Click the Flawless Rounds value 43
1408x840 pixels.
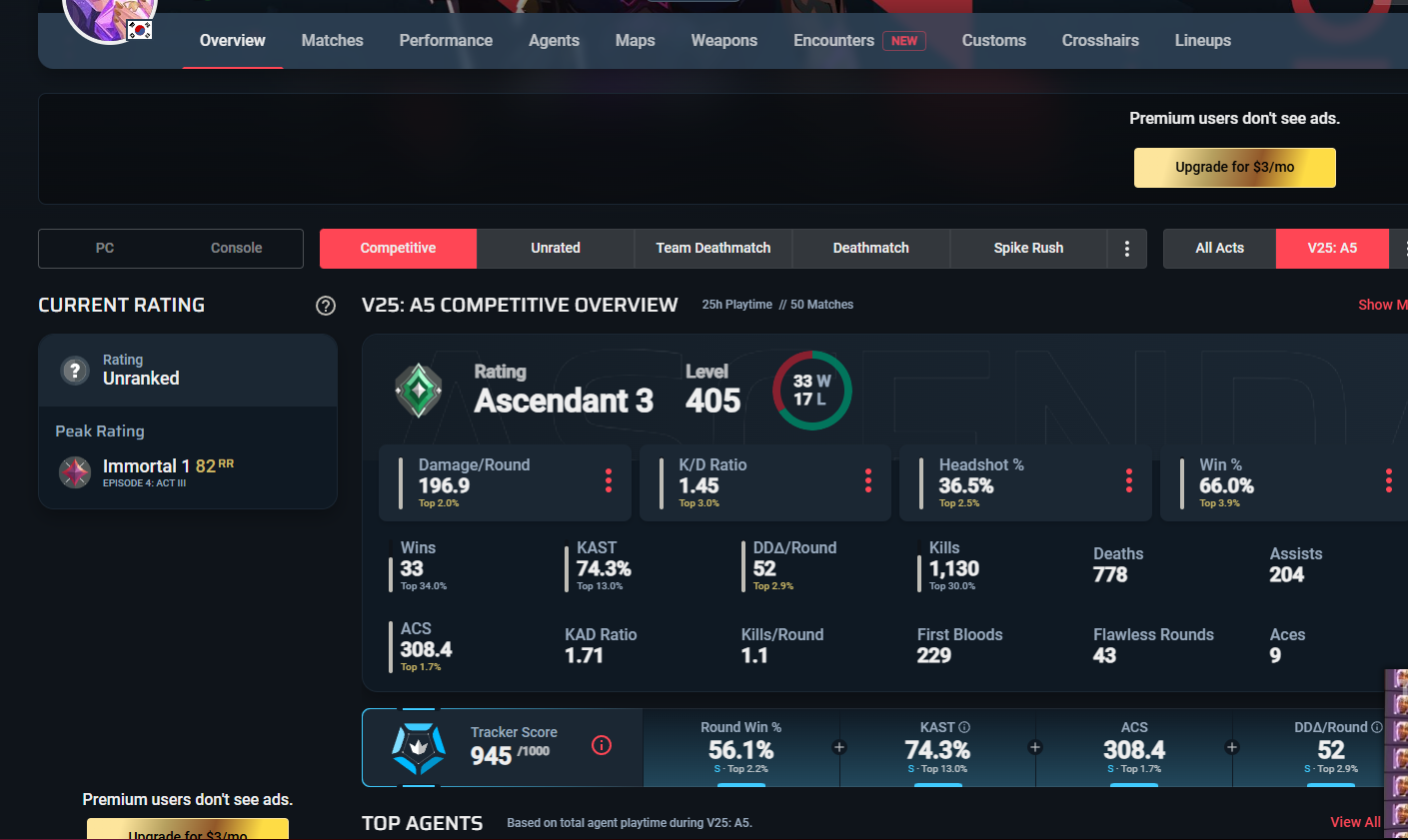[x=1104, y=656]
